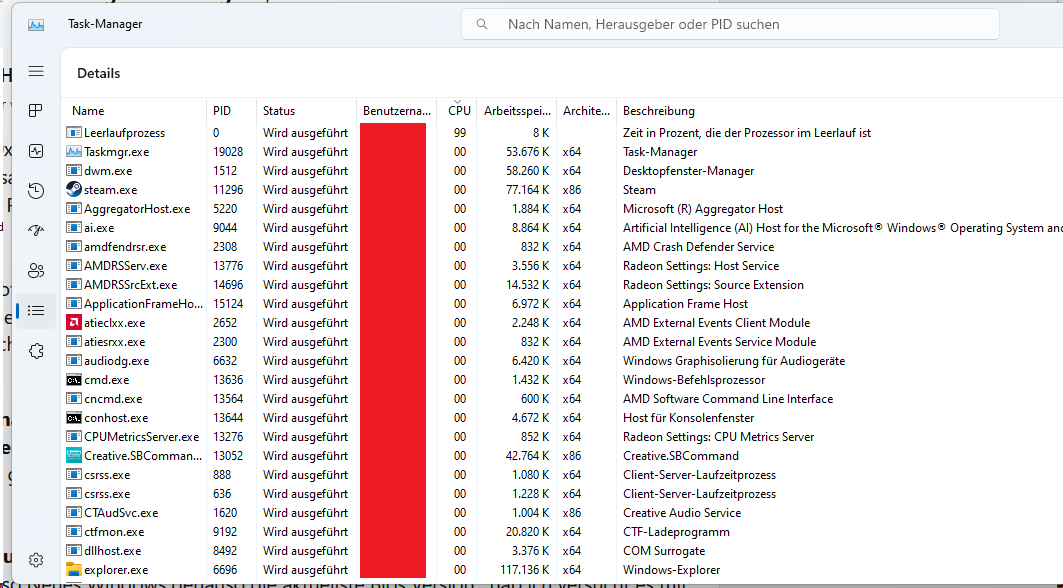The image size is (1063, 588).
Task: Sort by the Benutzername column header
Action: pos(397,111)
